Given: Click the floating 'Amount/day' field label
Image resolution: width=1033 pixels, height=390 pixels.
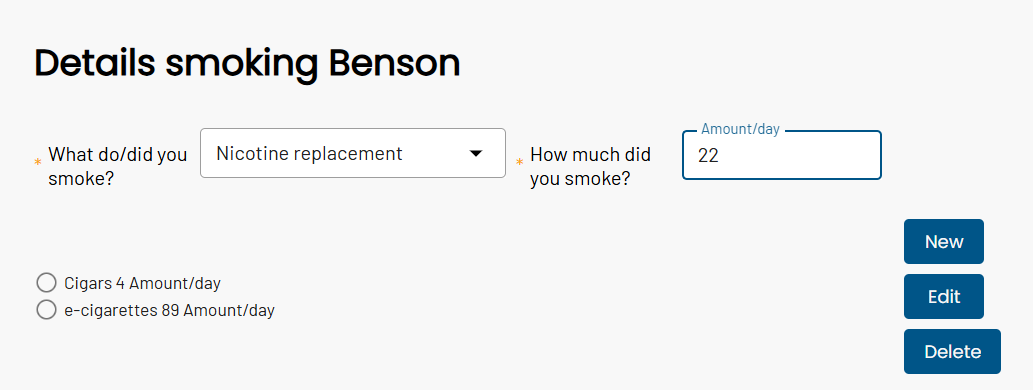Looking at the screenshot, I should pos(740,129).
